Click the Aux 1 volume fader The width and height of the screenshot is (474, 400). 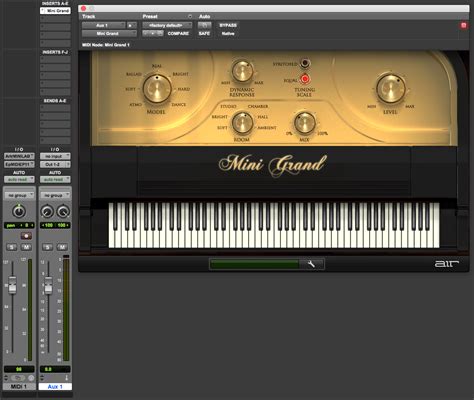point(48,285)
